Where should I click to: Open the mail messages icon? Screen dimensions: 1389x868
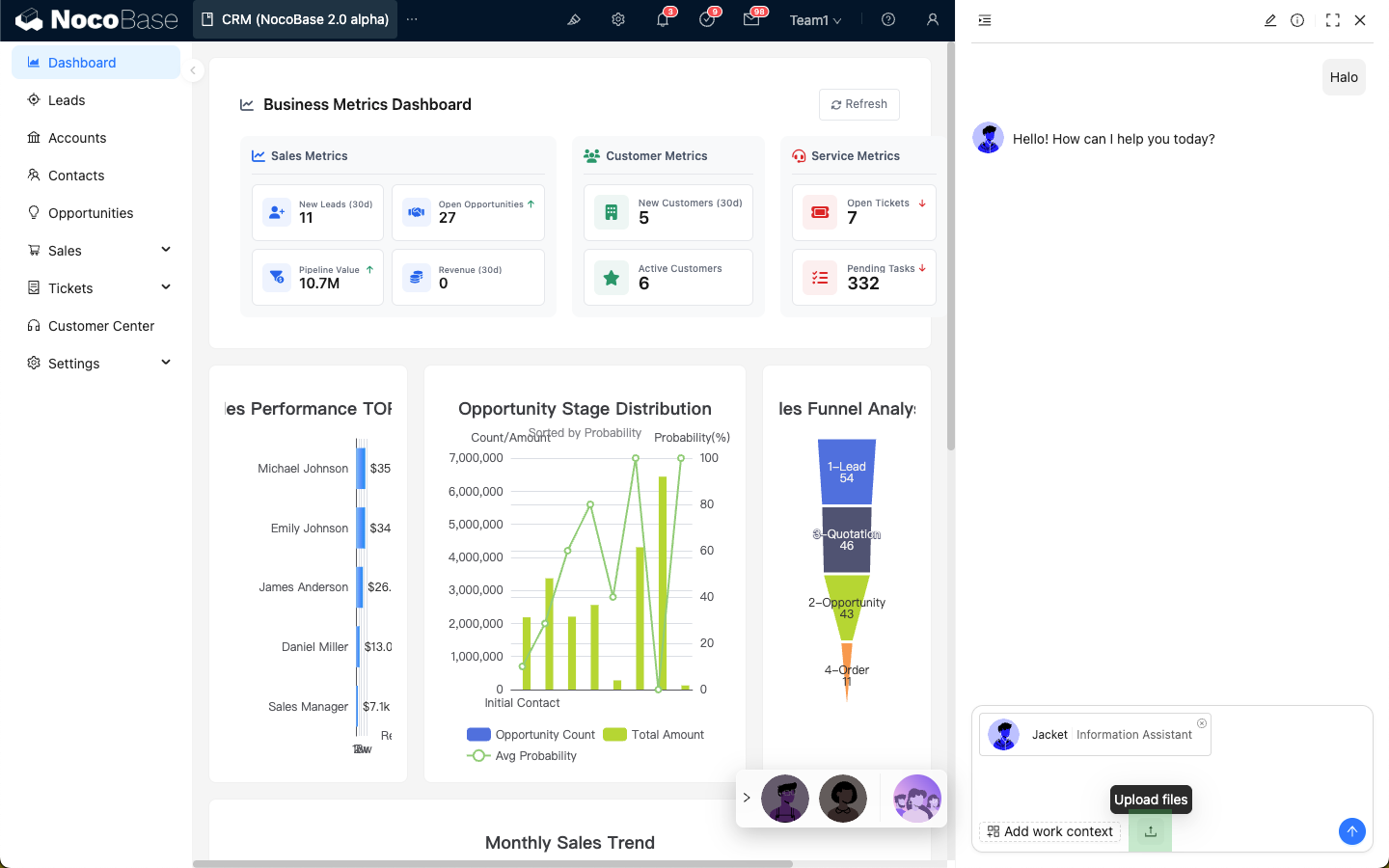751,19
